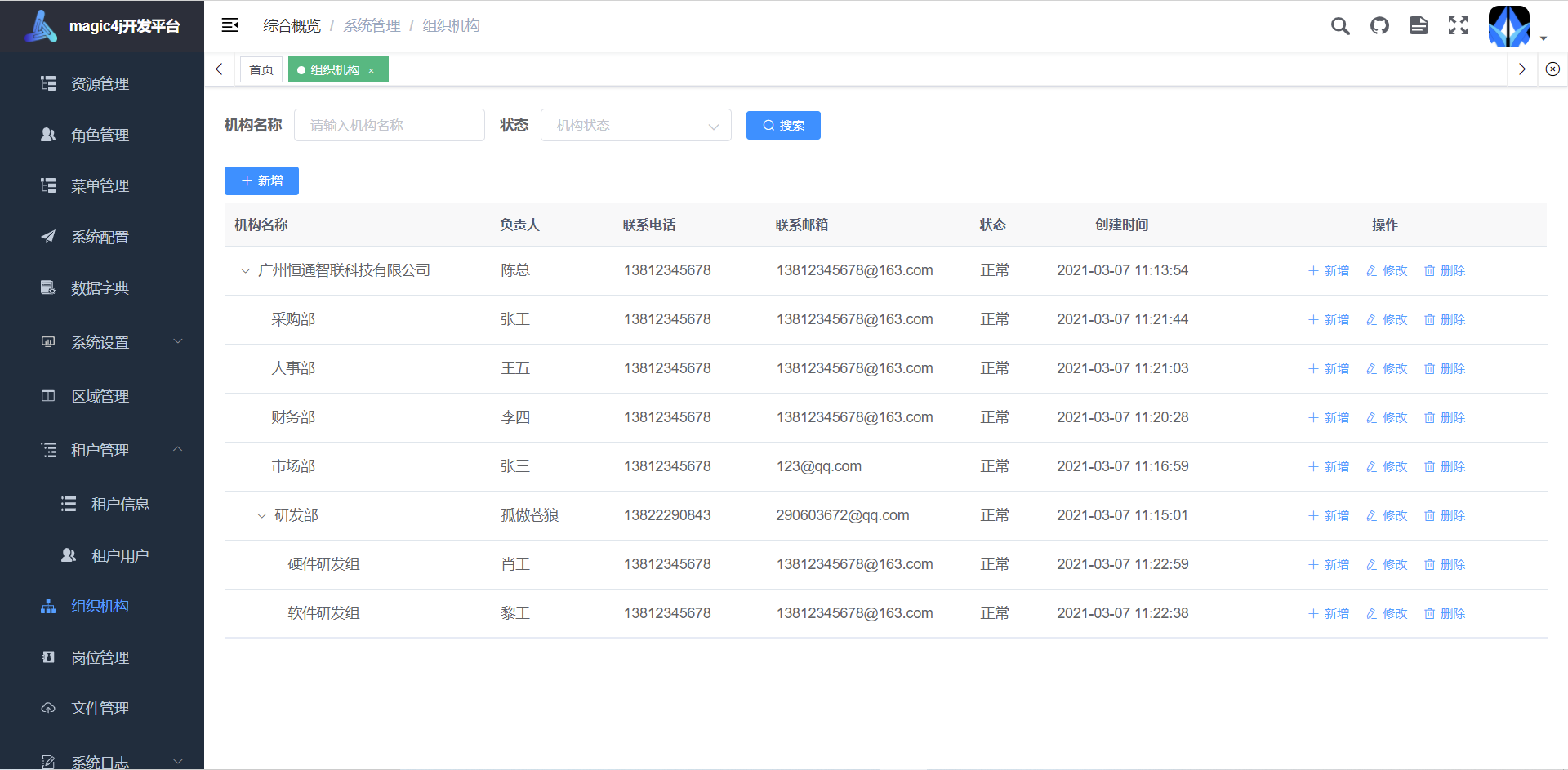The image size is (1568, 770).
Task: Select the 组织机构 tab
Action: click(338, 69)
